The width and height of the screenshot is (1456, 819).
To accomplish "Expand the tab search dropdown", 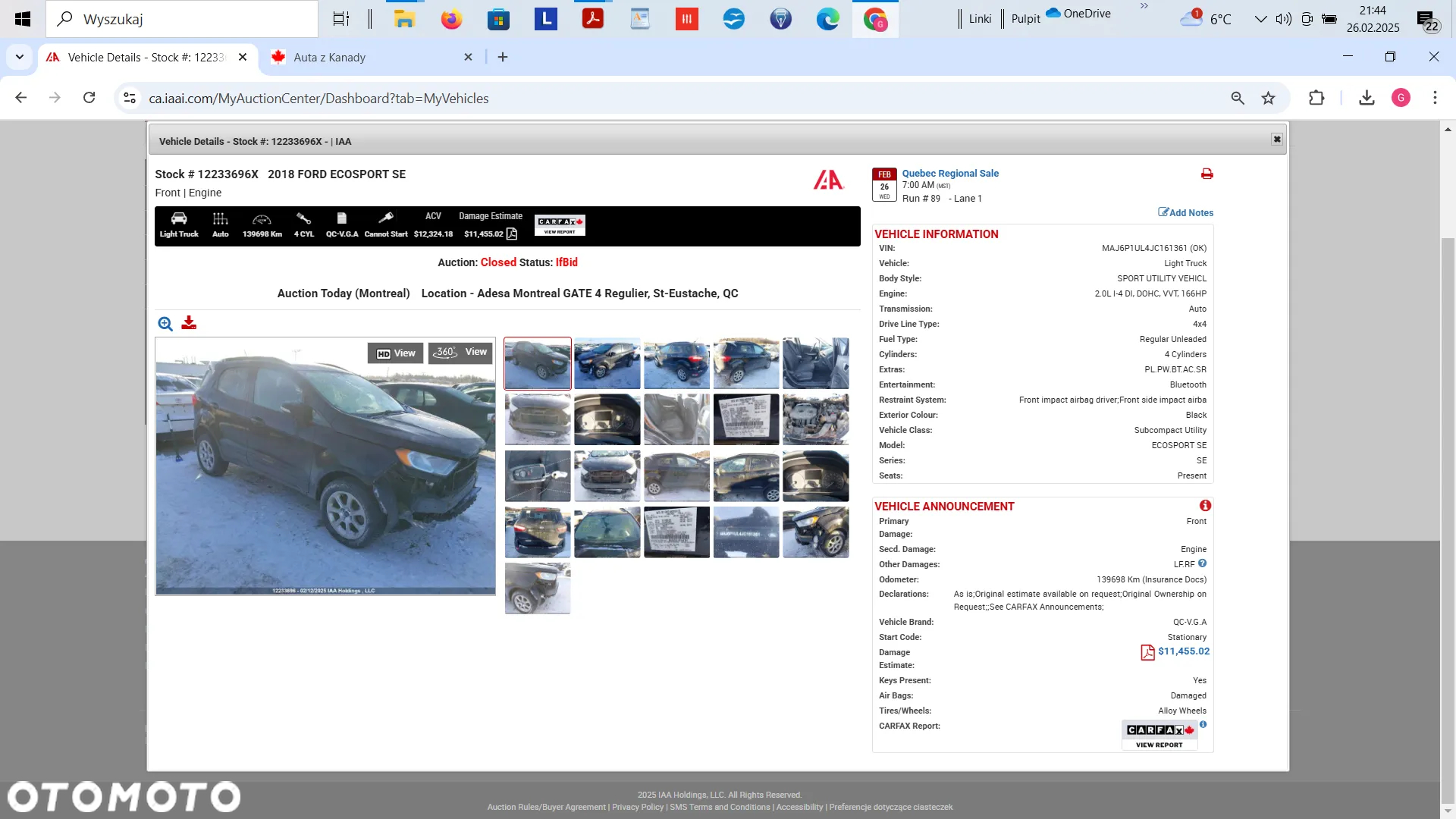I will coord(19,57).
